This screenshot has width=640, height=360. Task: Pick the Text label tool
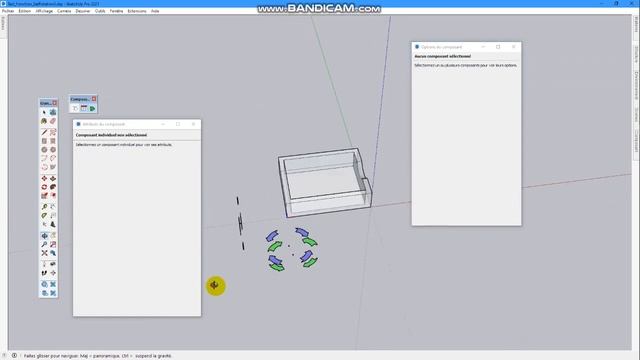pyautogui.click(x=53, y=215)
